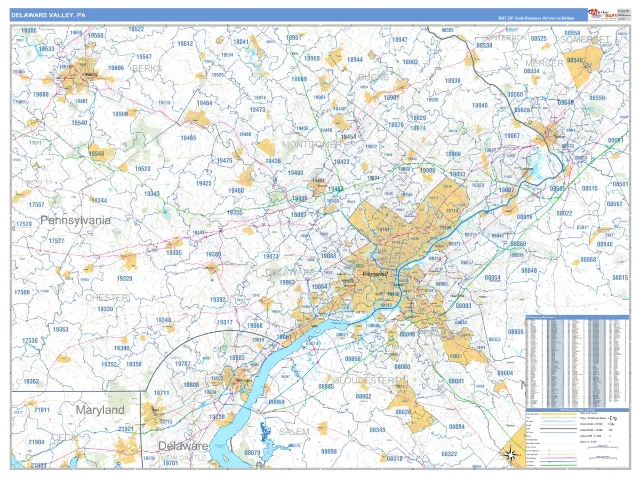Image resolution: width=640 pixels, height=480 pixels.
Task: Click the SALEM county label
Action: click(294, 431)
